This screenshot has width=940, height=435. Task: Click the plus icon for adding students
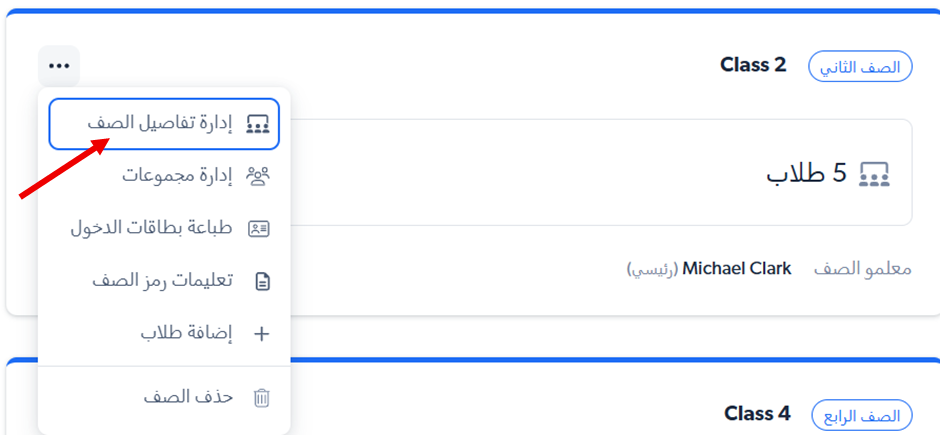pyautogui.click(x=262, y=333)
